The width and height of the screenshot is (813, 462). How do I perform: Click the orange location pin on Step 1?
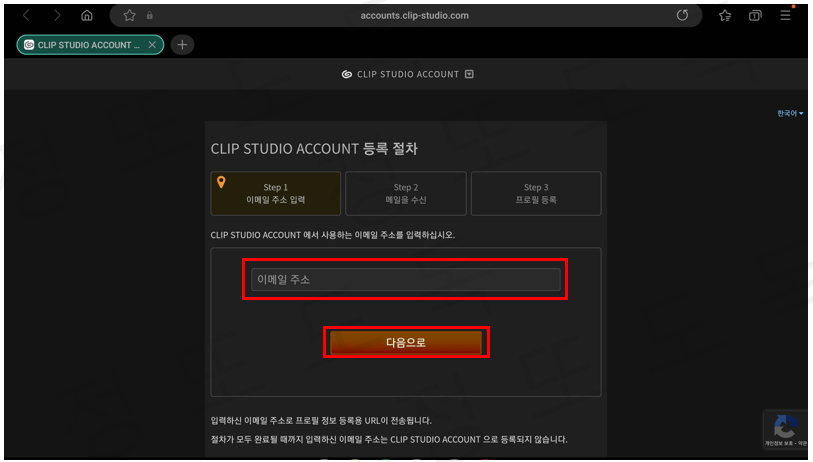tap(221, 182)
